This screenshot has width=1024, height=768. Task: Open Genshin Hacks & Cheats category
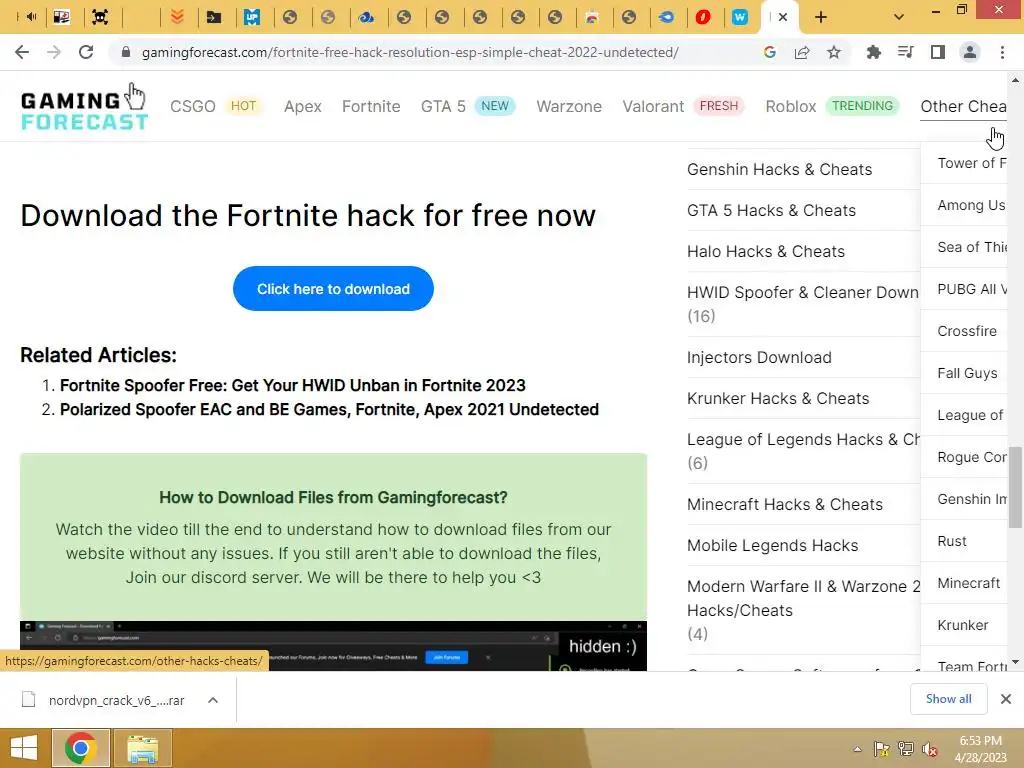click(779, 169)
